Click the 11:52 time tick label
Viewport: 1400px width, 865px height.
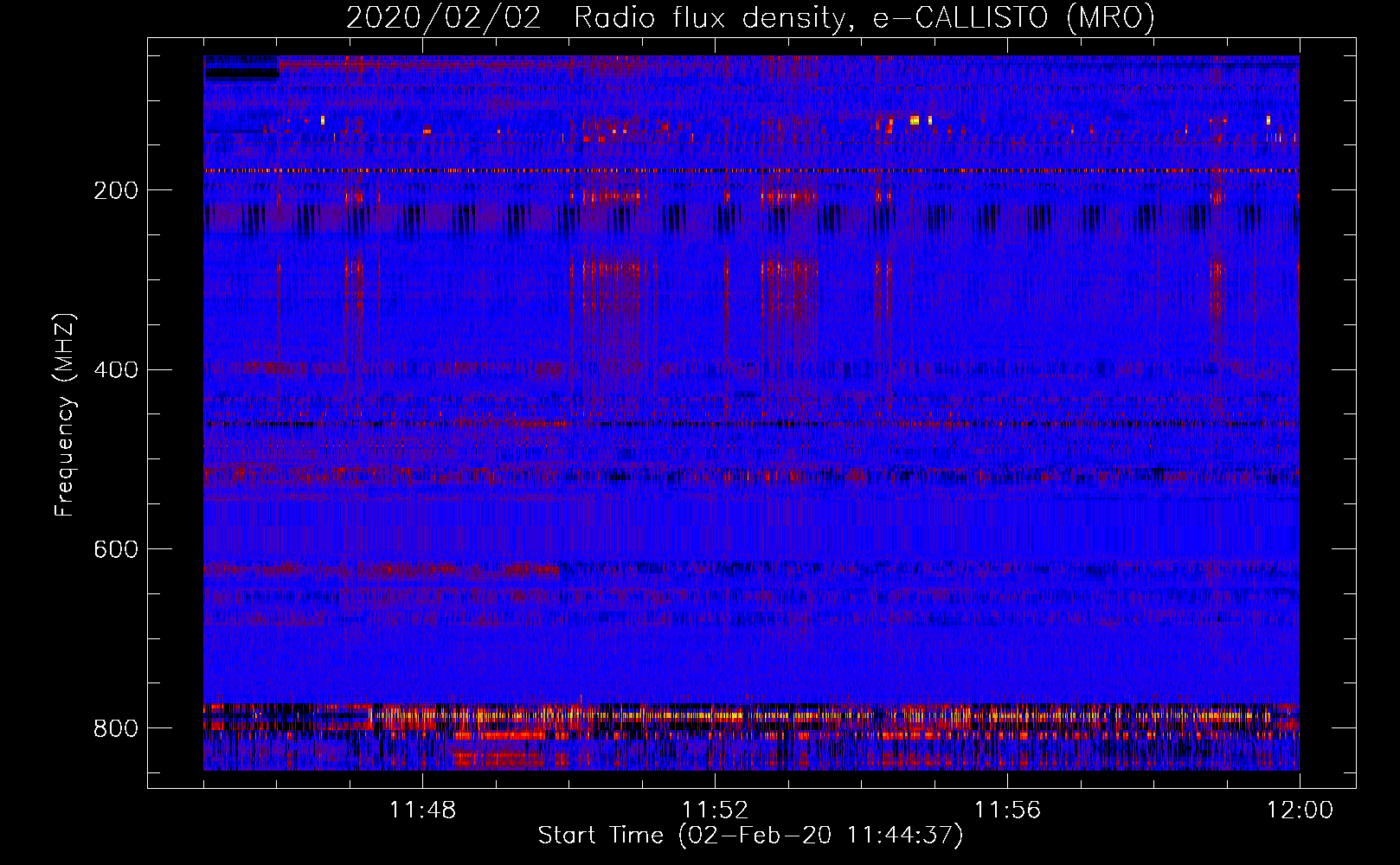[715, 811]
